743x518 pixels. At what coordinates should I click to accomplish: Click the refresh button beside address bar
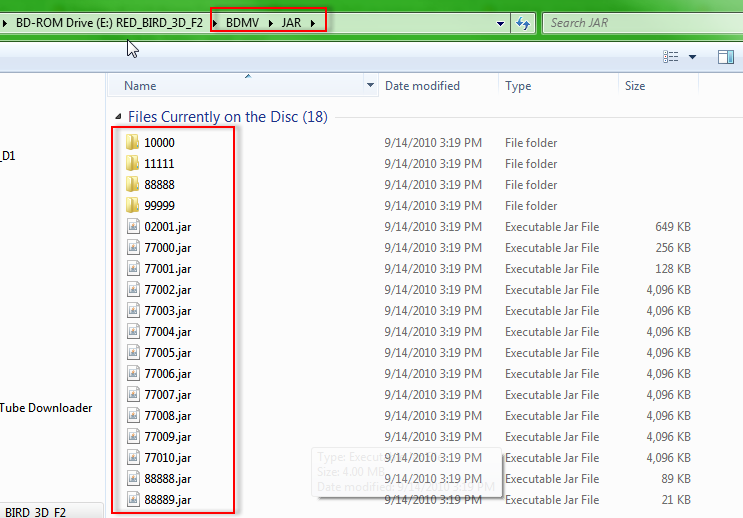coord(523,23)
